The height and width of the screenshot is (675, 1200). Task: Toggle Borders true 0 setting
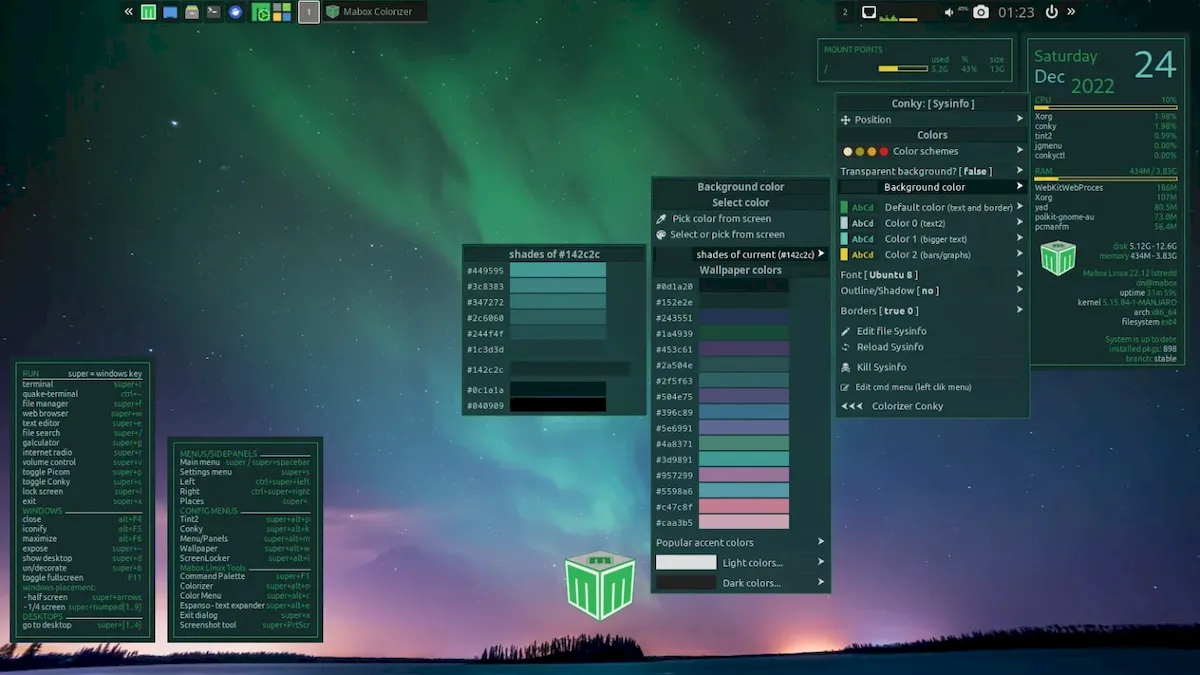932,311
